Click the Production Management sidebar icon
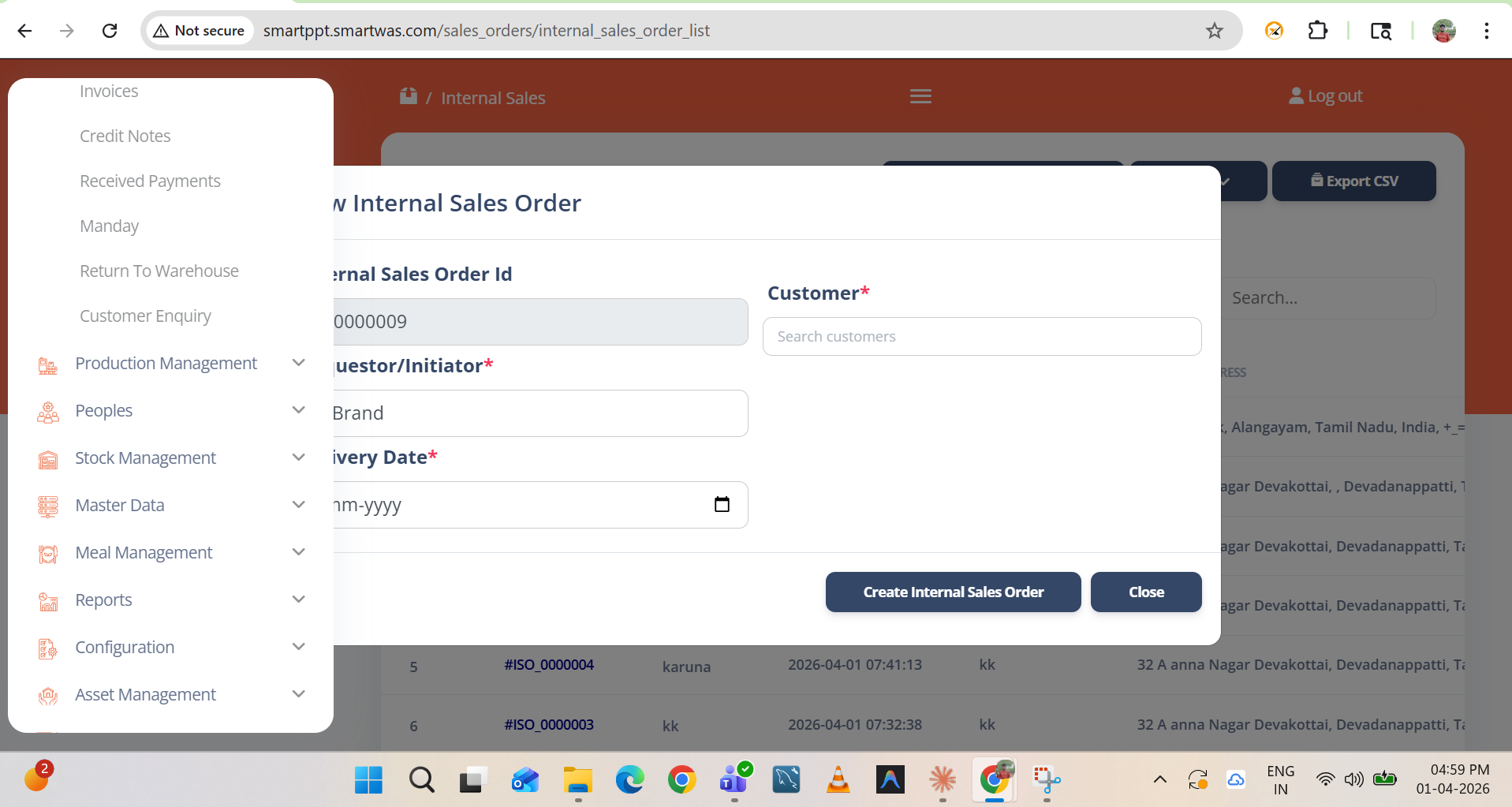The width and height of the screenshot is (1512, 807). point(48,365)
